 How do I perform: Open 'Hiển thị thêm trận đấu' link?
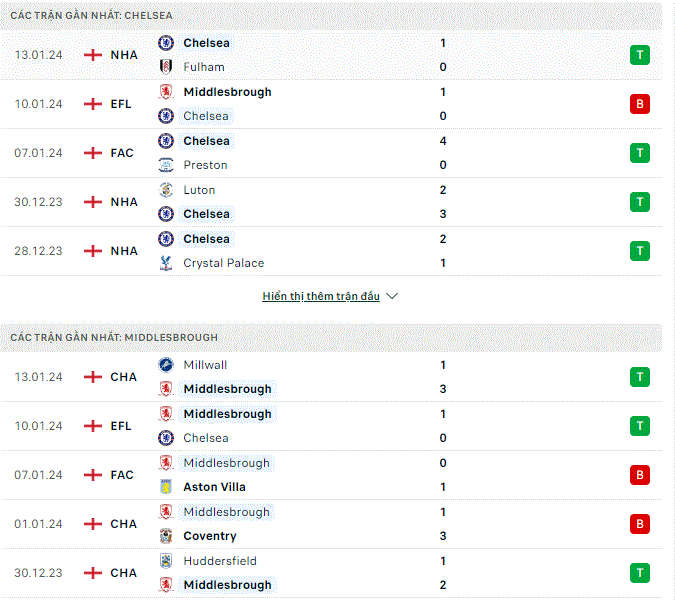tap(321, 296)
